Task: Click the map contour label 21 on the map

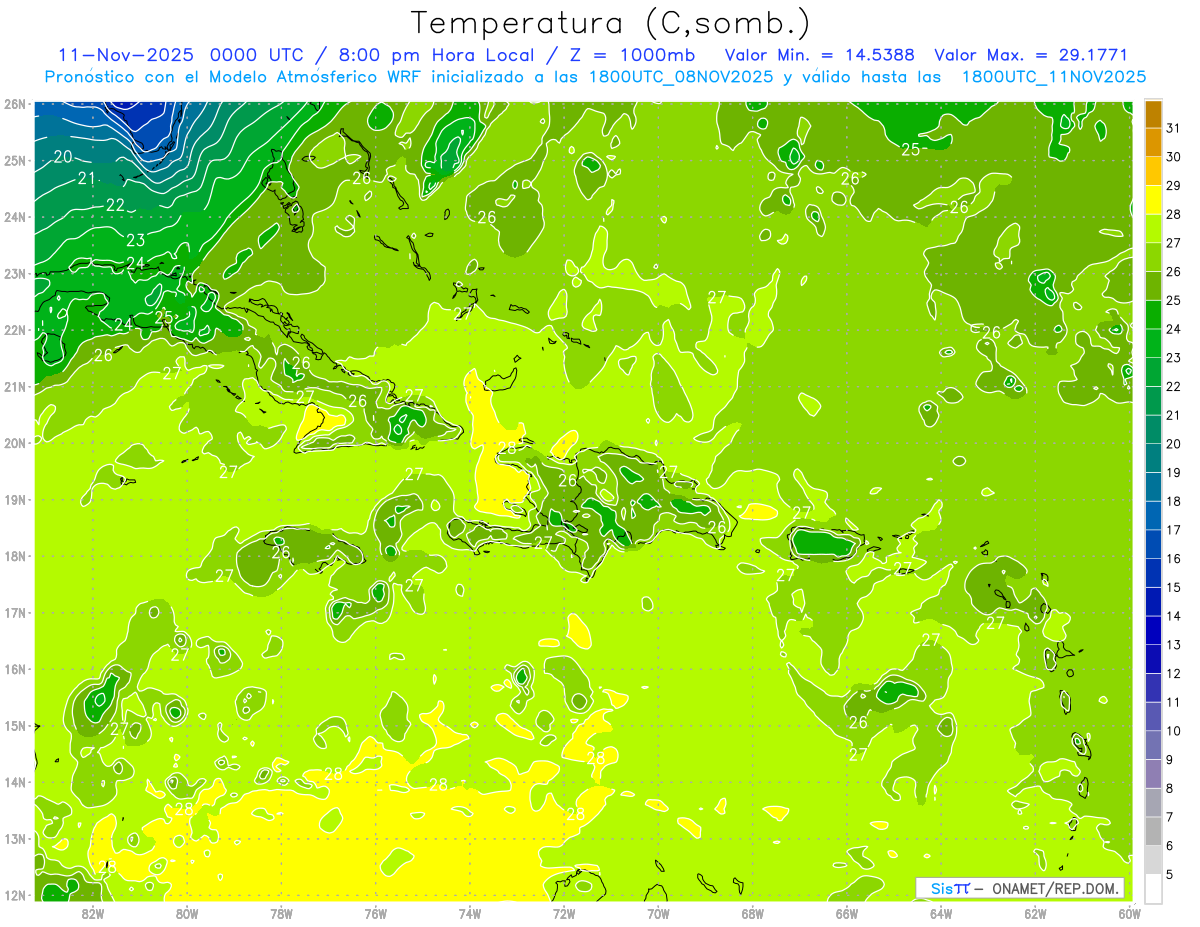Action: 87,179
